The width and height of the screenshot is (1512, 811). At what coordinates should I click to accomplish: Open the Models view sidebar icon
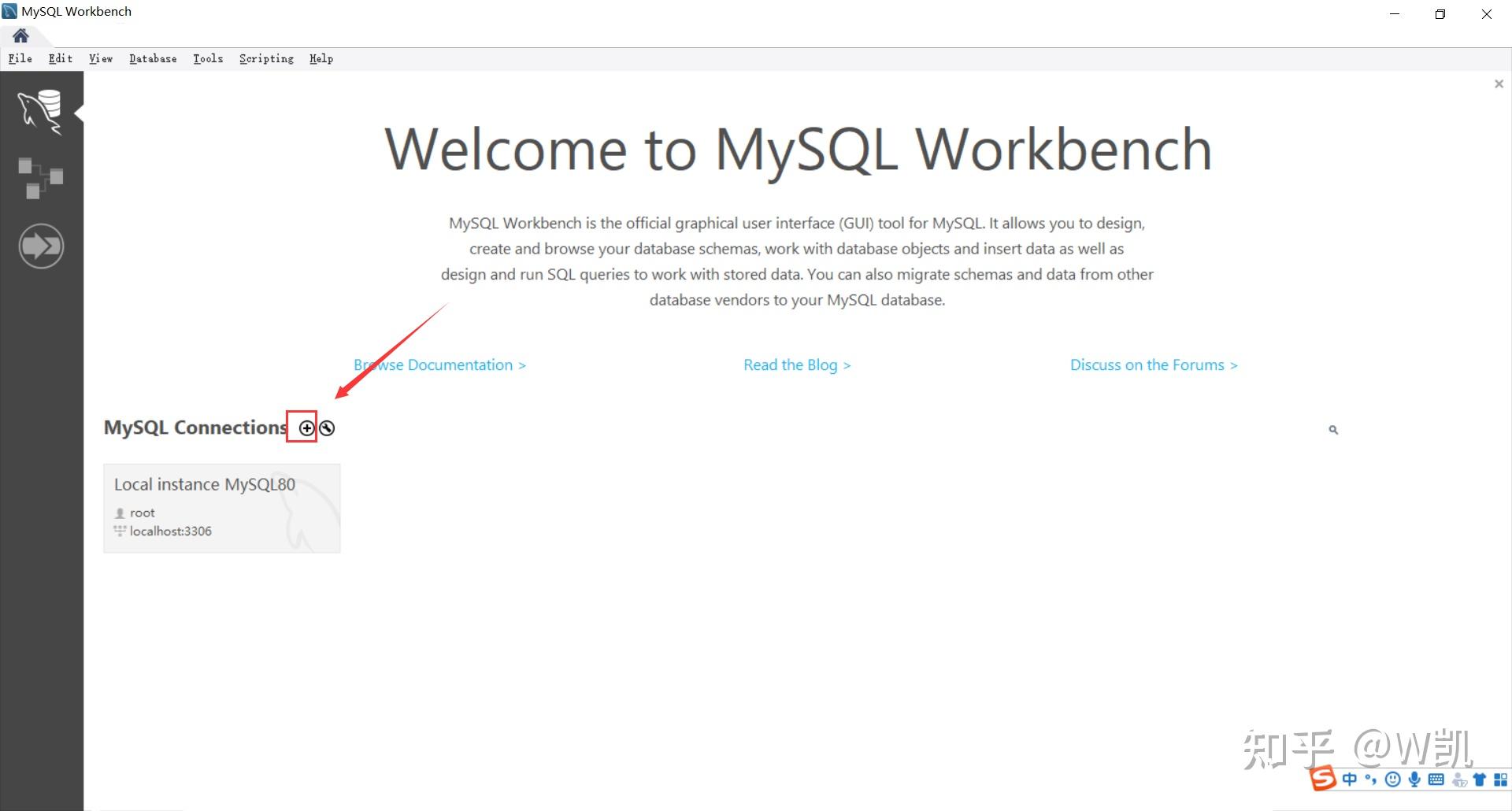(41, 178)
